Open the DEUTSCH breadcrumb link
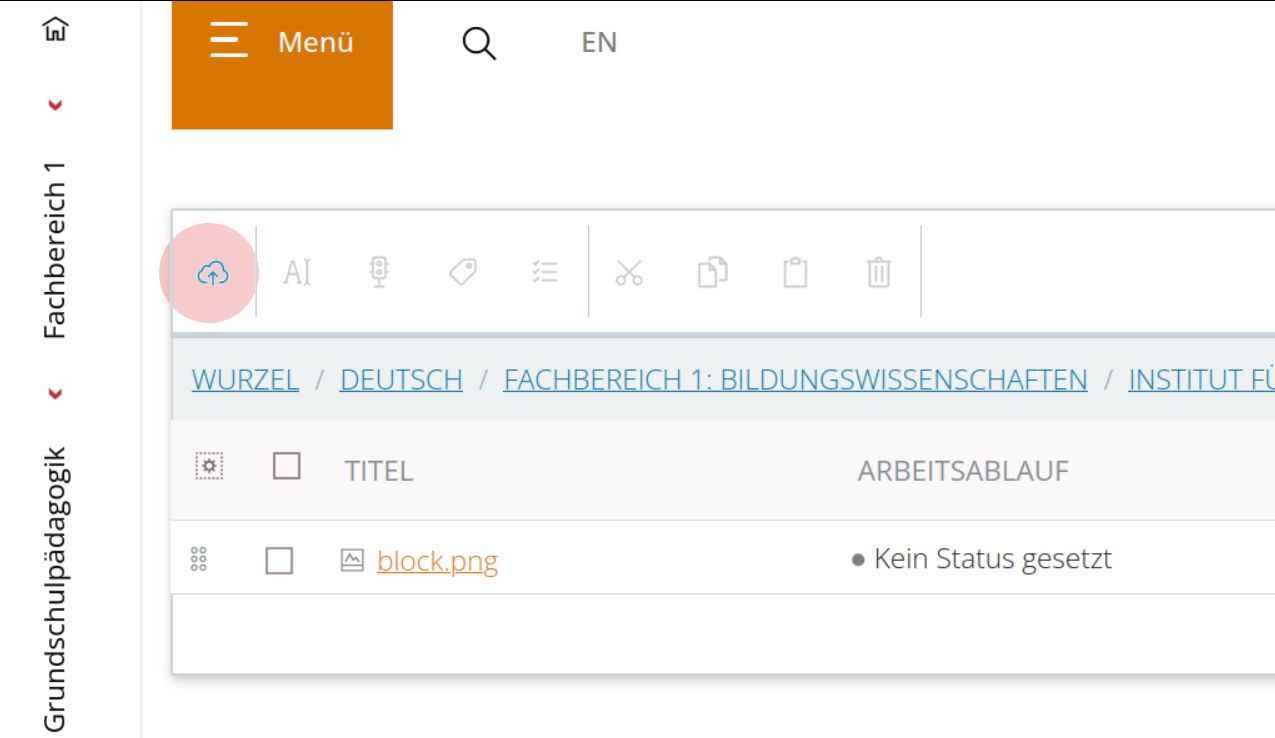 click(401, 380)
